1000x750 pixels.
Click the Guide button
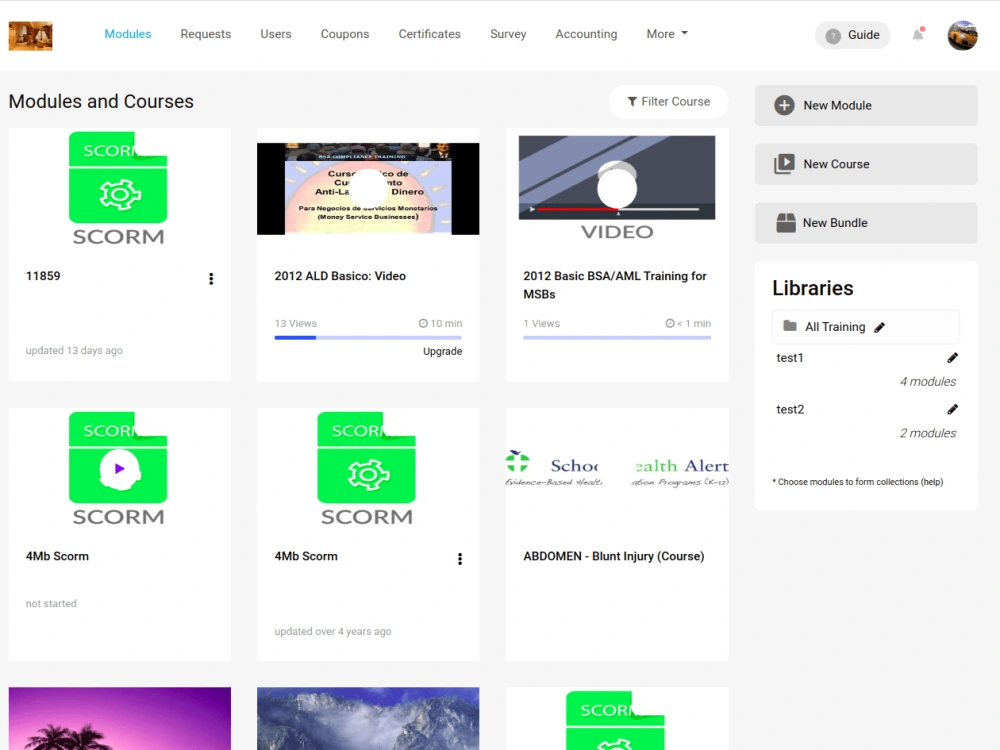tap(852, 35)
